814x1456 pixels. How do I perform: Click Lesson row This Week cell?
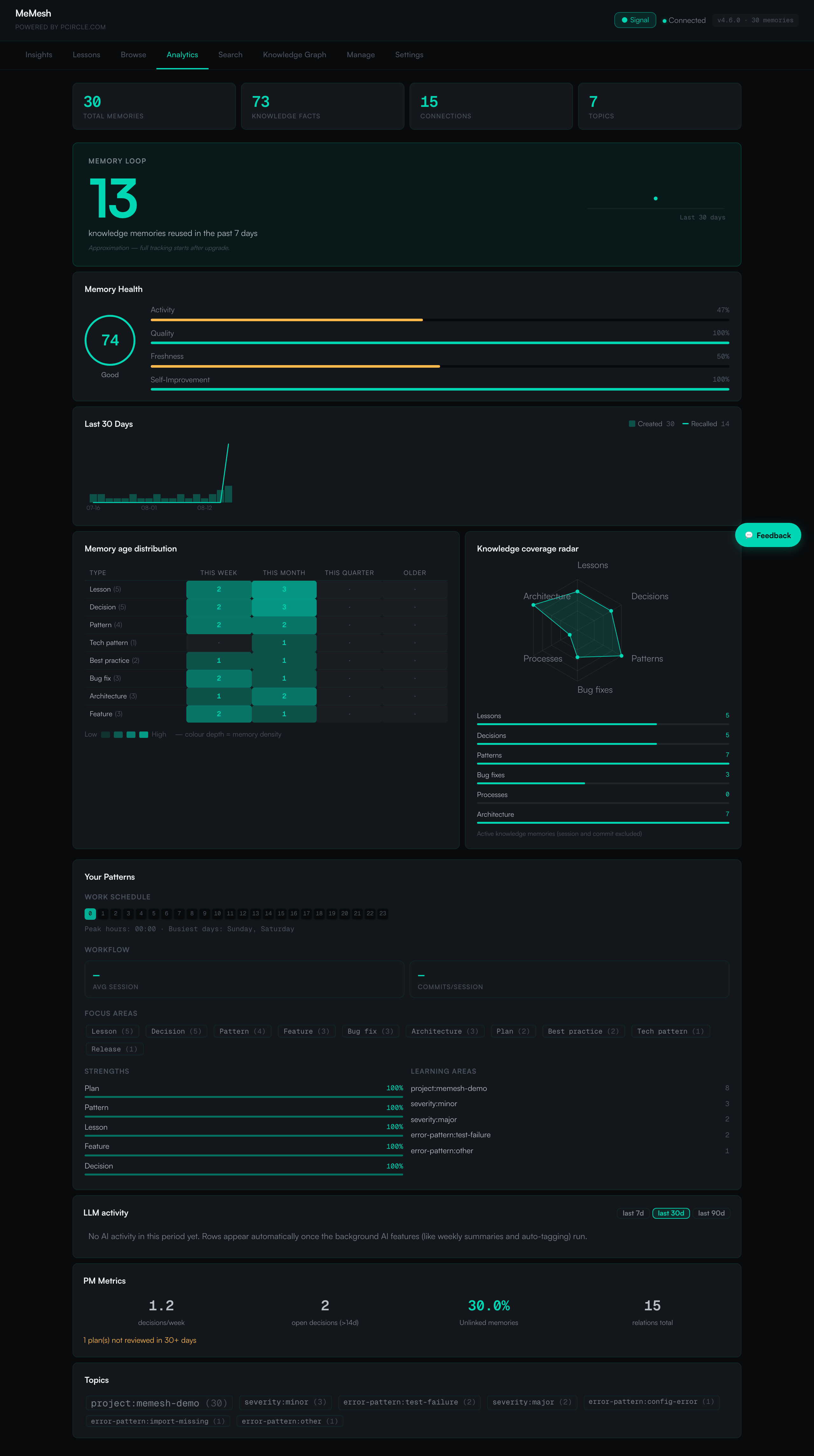[x=219, y=590]
